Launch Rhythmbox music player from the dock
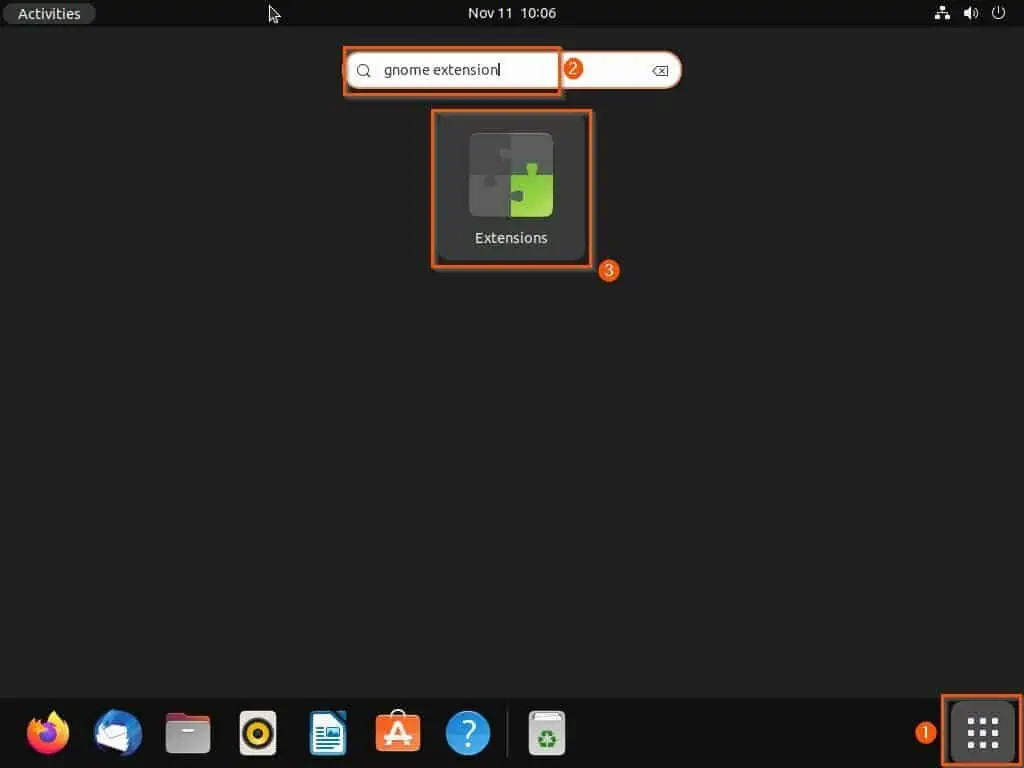The width and height of the screenshot is (1024, 768). click(257, 731)
